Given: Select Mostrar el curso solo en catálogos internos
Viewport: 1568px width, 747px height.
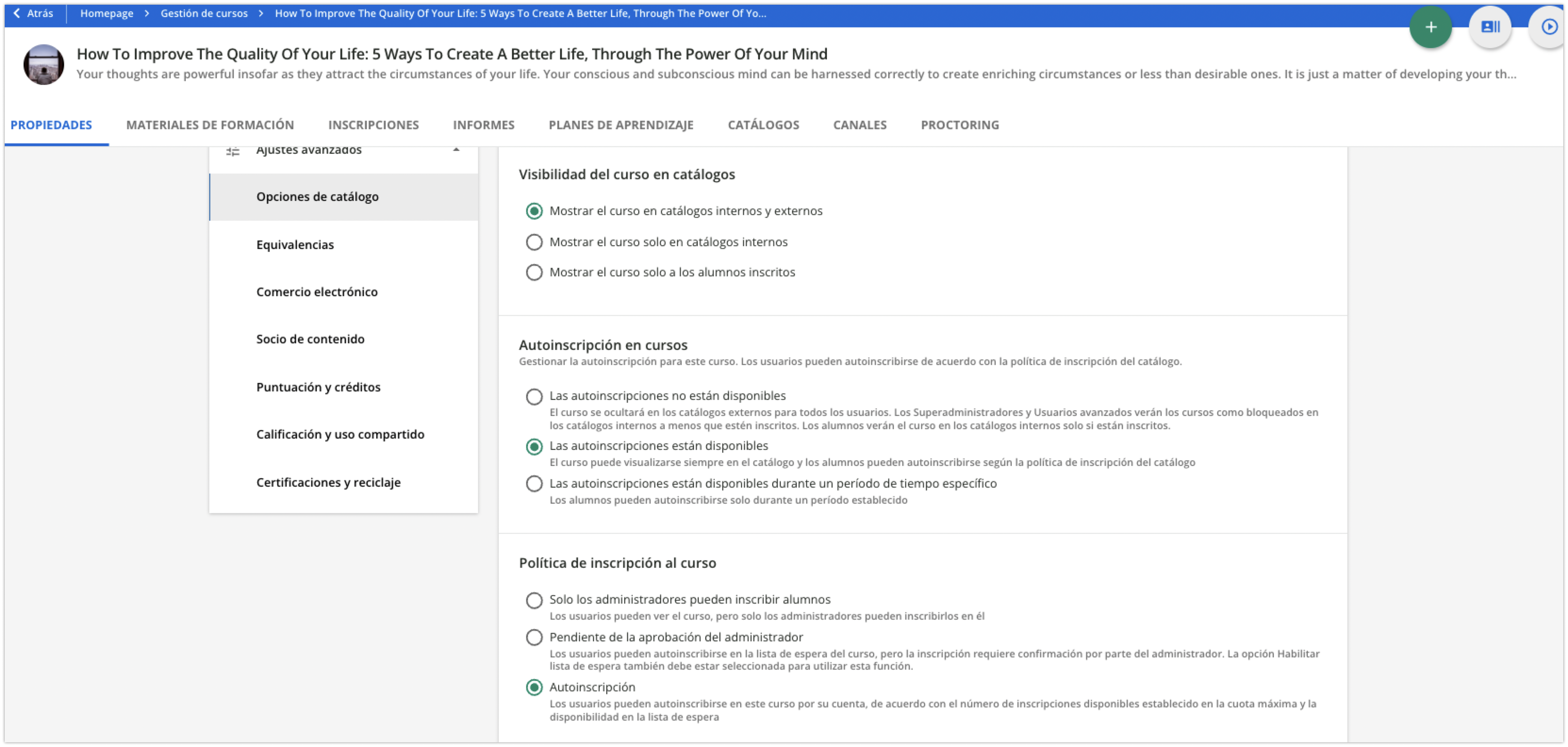Looking at the screenshot, I should pos(534,242).
